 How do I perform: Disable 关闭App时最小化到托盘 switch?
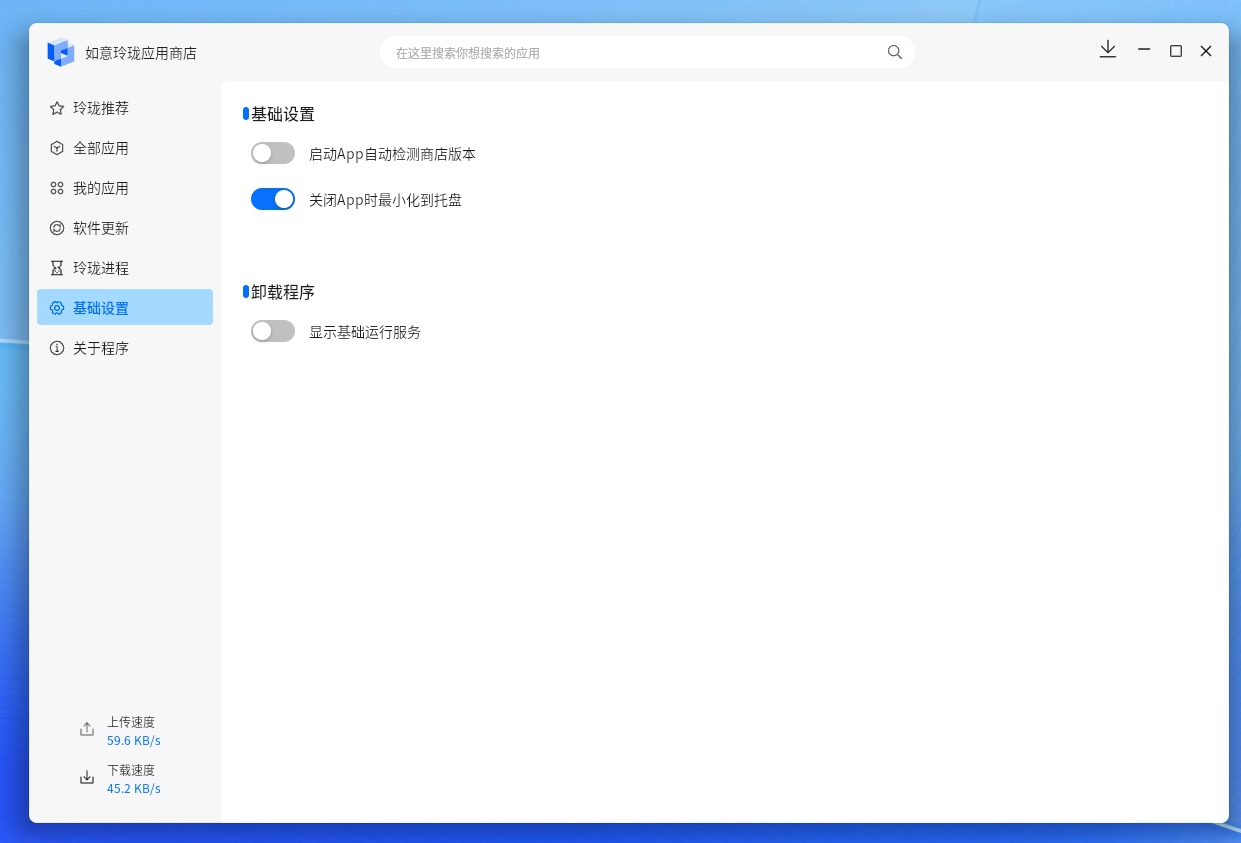[273, 199]
